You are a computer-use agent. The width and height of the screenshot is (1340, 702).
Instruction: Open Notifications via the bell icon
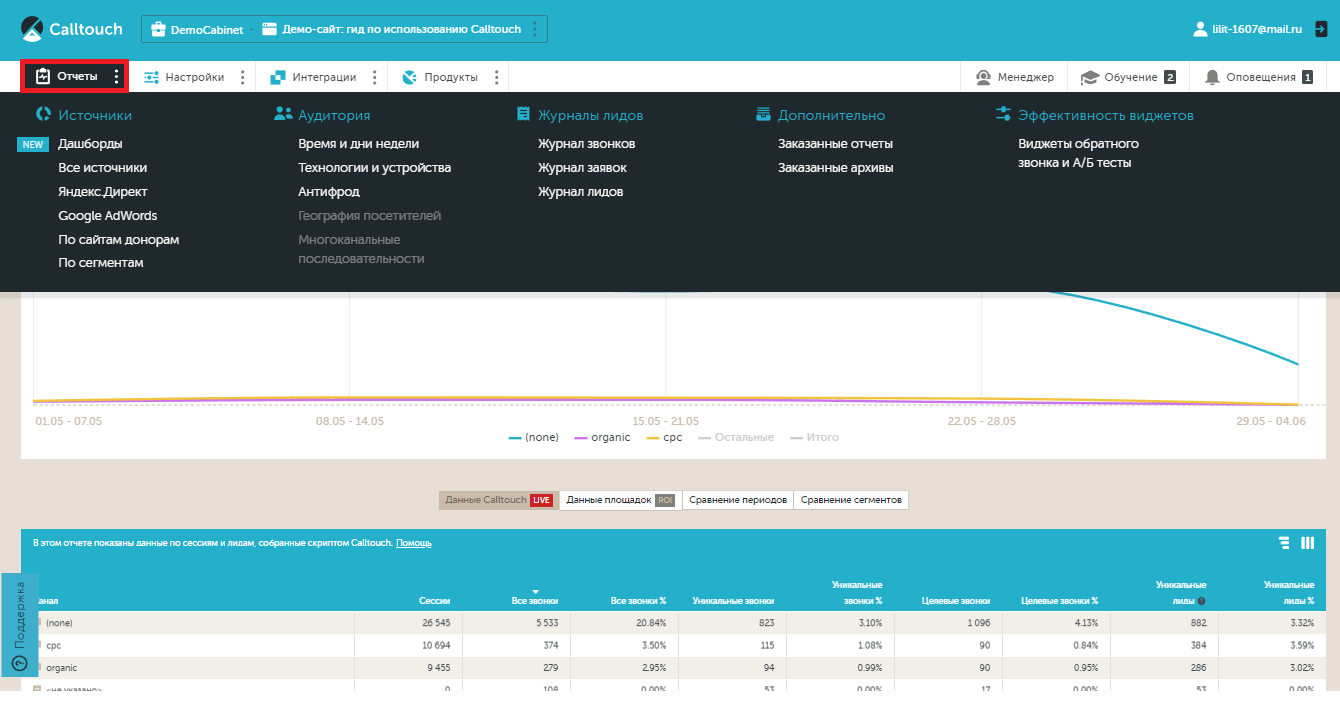click(1212, 77)
